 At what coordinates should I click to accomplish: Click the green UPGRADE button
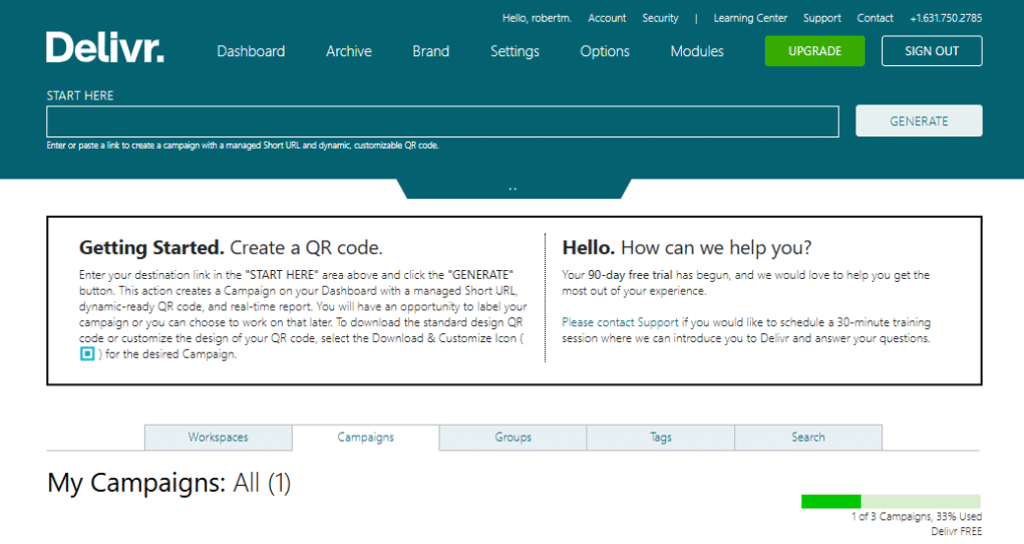click(814, 51)
